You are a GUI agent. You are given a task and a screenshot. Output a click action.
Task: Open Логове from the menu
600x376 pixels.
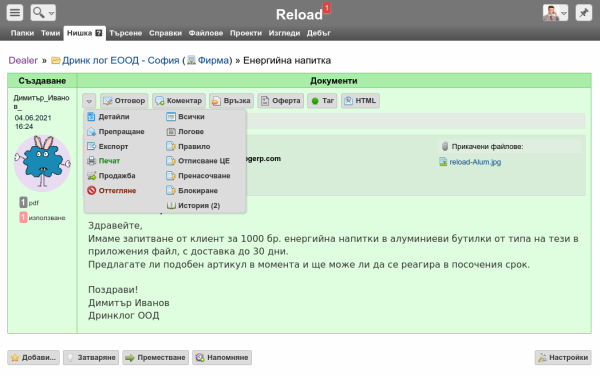pos(185,132)
